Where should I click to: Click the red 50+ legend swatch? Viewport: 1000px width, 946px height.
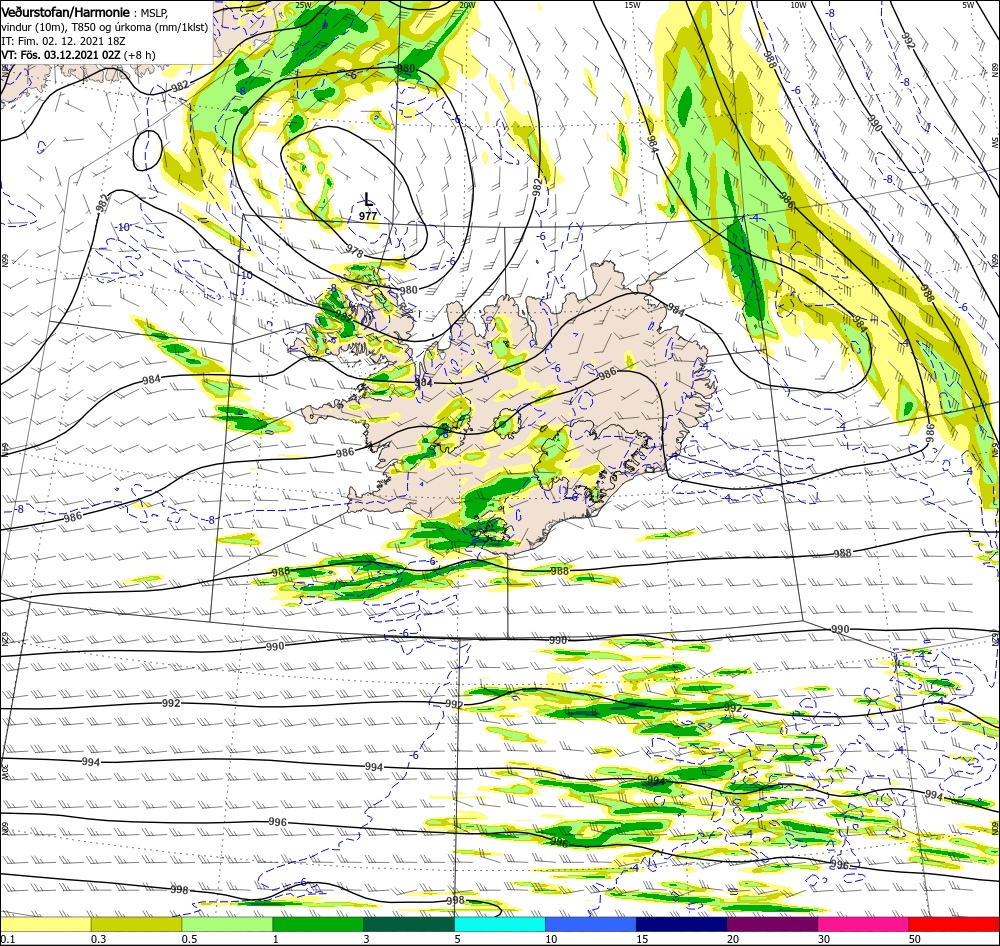pyautogui.click(x=954, y=924)
